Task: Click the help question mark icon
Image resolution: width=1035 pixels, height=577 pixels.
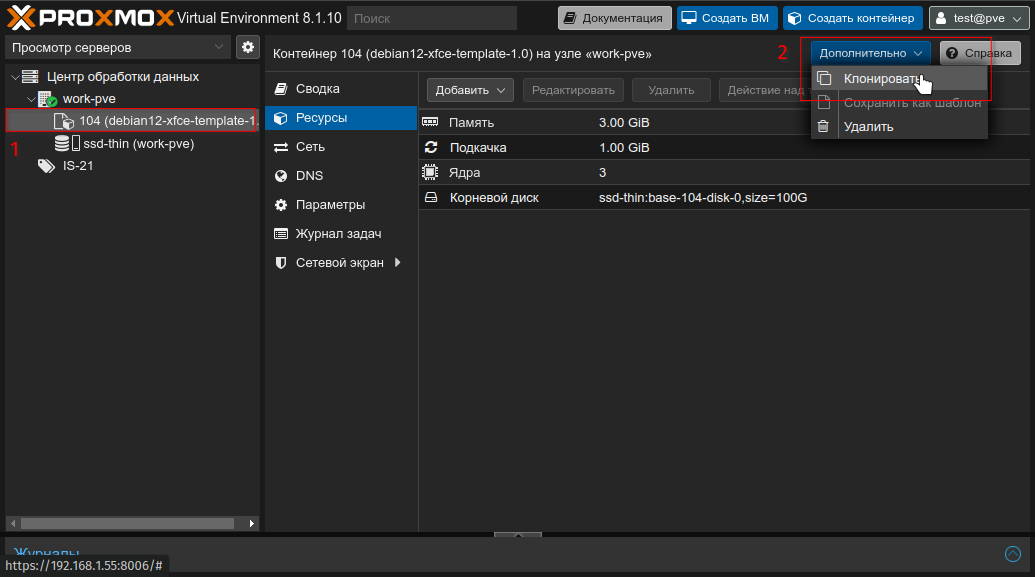Action: tap(952, 53)
